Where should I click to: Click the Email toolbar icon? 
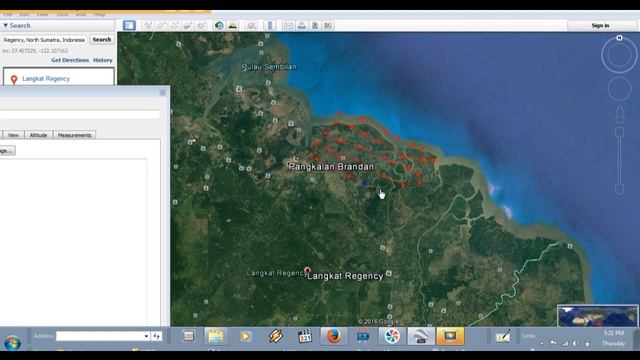[288, 25]
